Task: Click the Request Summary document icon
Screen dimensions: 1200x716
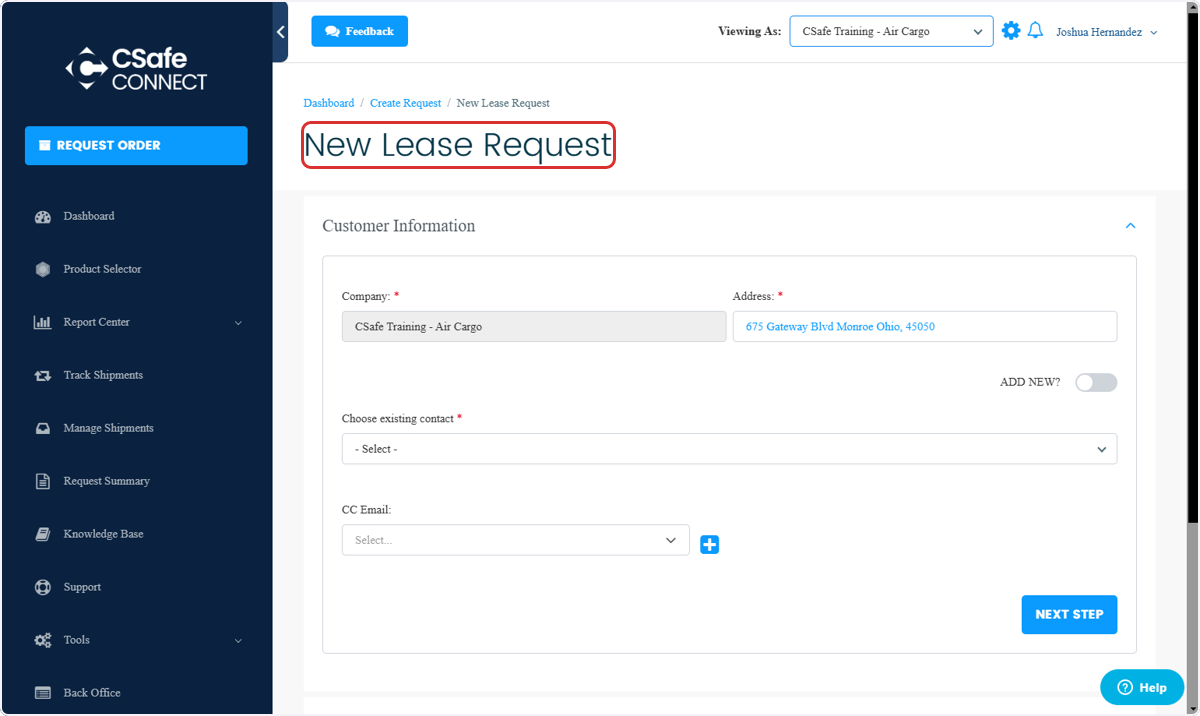Action: click(x=43, y=481)
